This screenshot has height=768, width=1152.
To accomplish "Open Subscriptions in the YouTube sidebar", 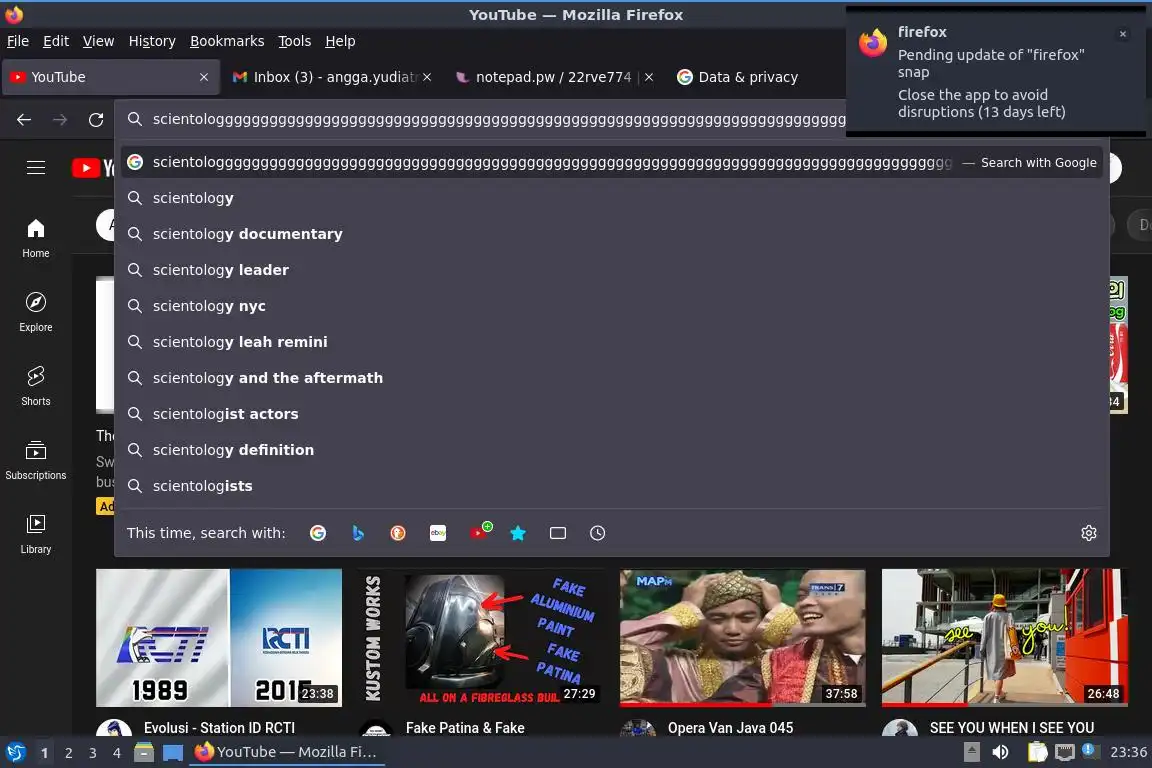I will (x=35, y=461).
